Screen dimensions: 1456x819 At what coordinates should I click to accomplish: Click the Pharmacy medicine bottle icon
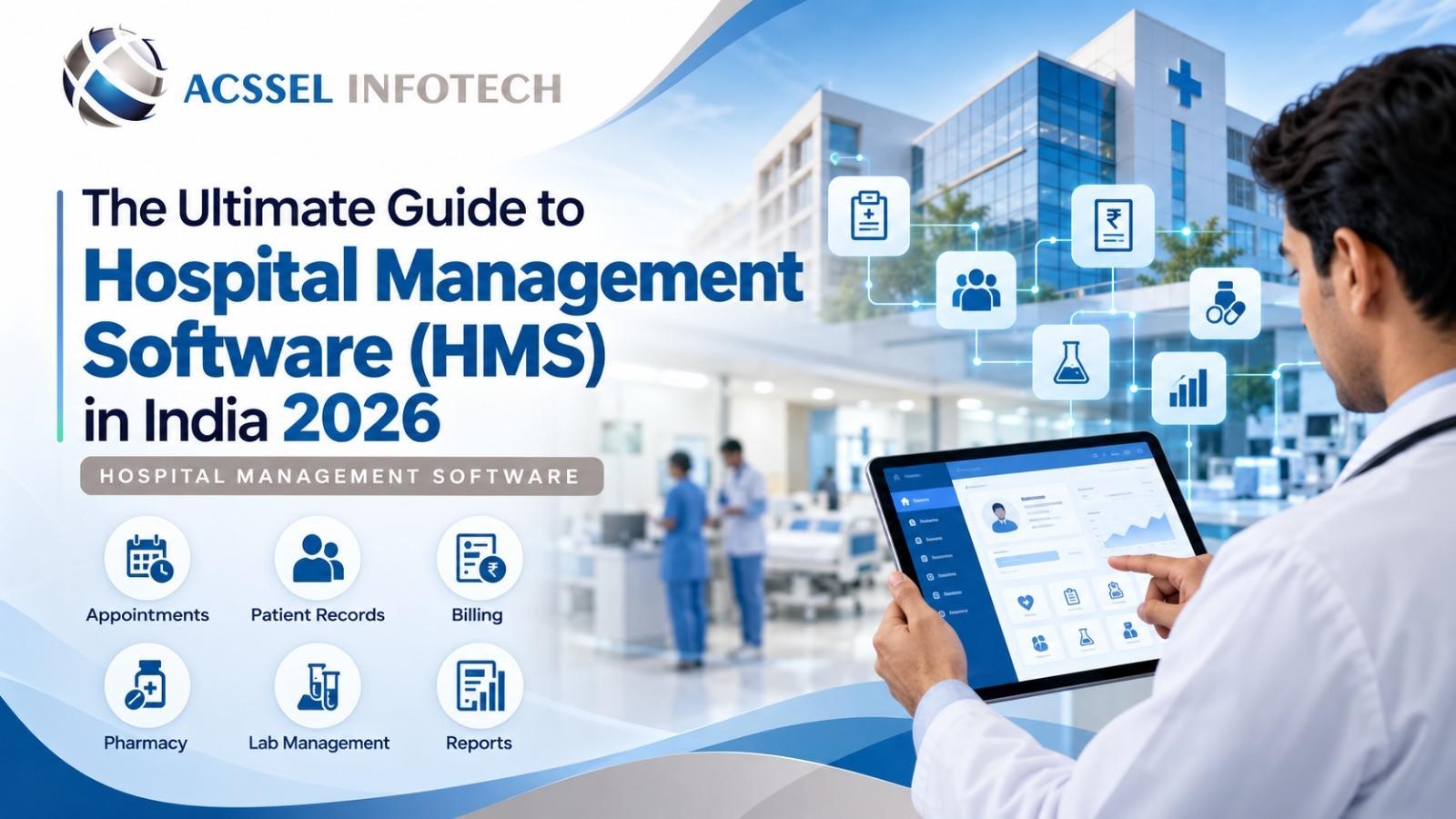click(147, 686)
